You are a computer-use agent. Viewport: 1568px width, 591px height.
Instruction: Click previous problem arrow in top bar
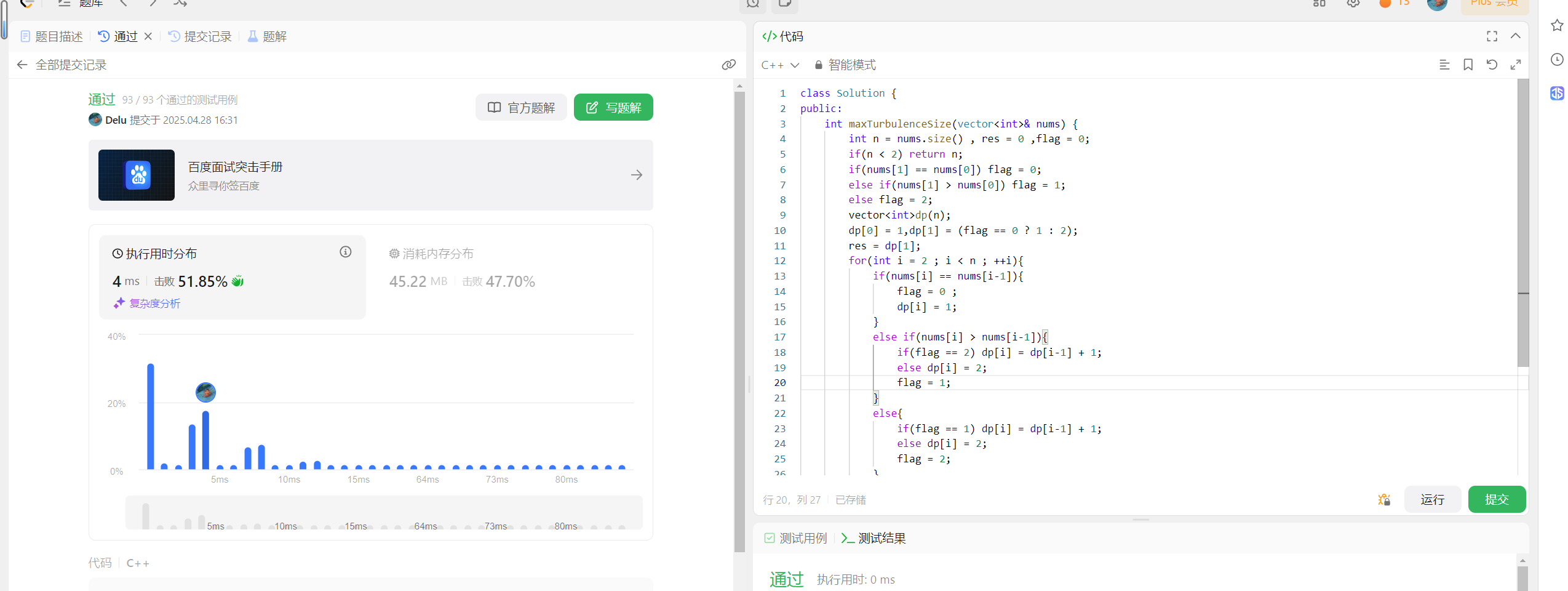[124, 3]
